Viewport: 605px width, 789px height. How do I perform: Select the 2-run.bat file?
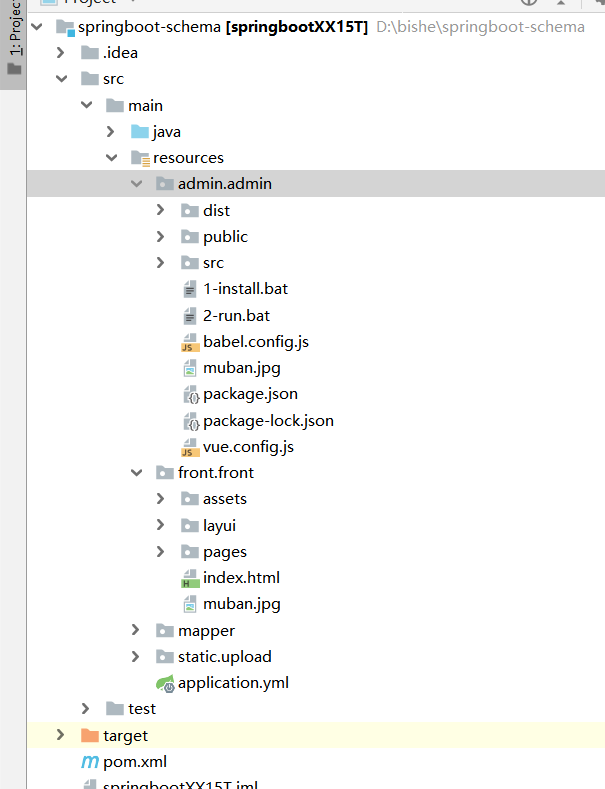click(236, 315)
